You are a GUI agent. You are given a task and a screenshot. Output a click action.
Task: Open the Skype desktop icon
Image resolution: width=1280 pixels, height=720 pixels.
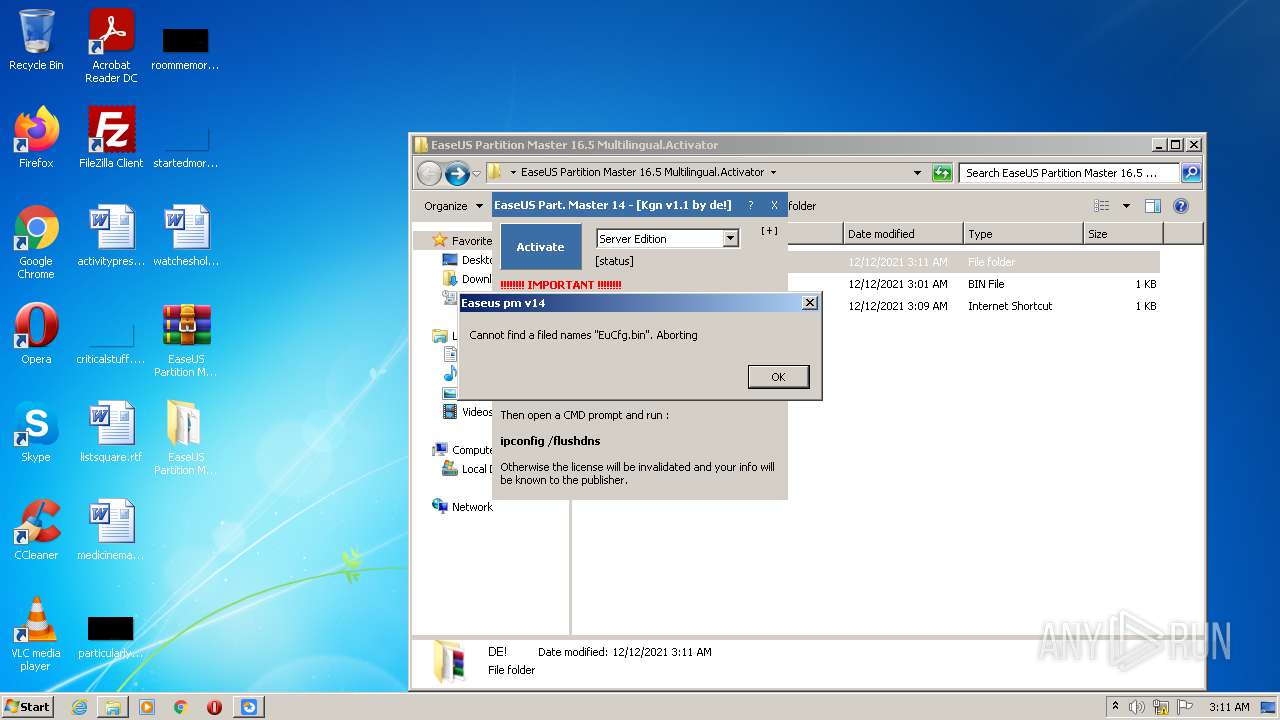[36, 431]
